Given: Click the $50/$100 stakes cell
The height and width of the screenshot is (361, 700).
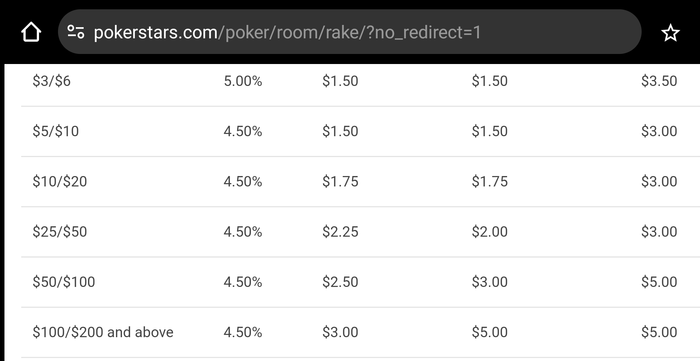Looking at the screenshot, I should (63, 282).
